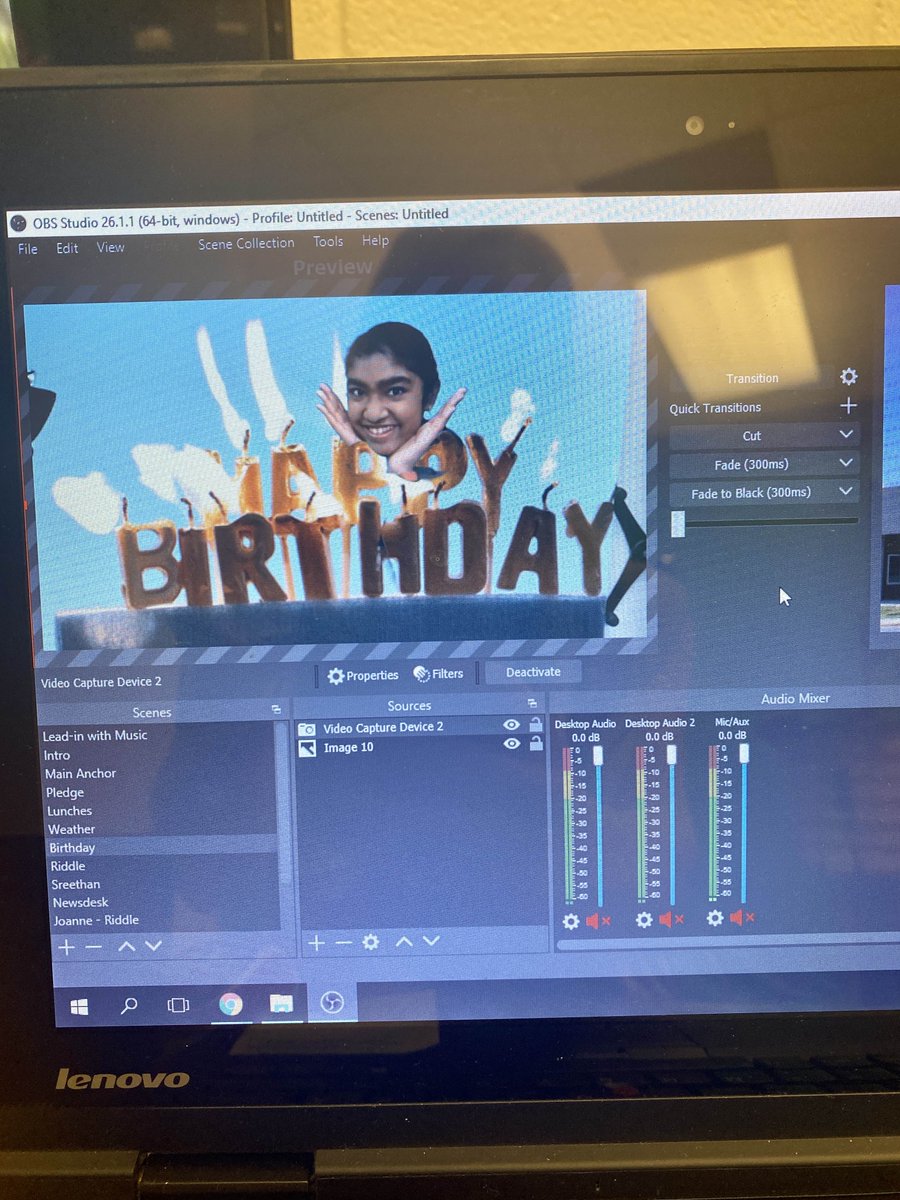This screenshot has width=900, height=1200.
Task: Move selected source up in Sources
Action: [404, 941]
